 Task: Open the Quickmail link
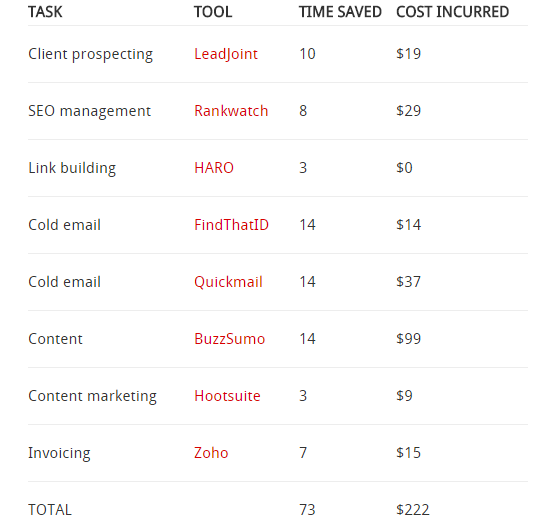click(228, 282)
